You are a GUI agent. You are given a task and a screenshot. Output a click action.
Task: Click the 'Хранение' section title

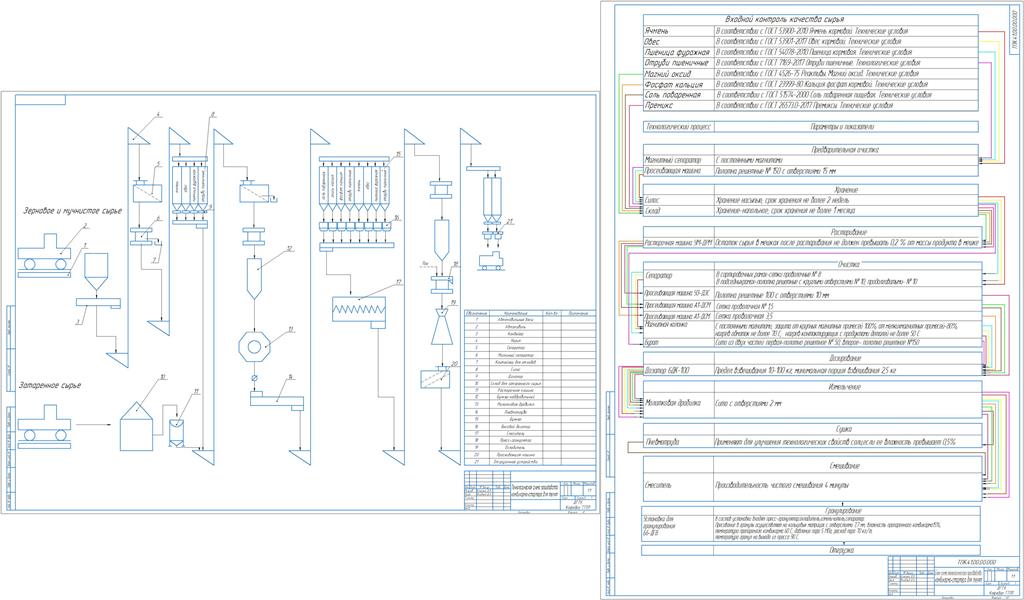pos(846,190)
